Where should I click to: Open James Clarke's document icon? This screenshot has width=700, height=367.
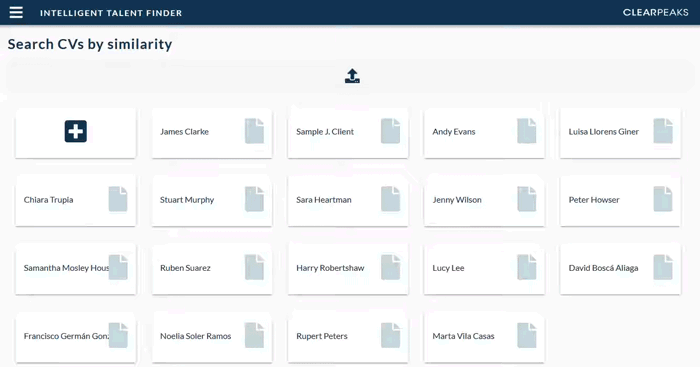coord(254,131)
